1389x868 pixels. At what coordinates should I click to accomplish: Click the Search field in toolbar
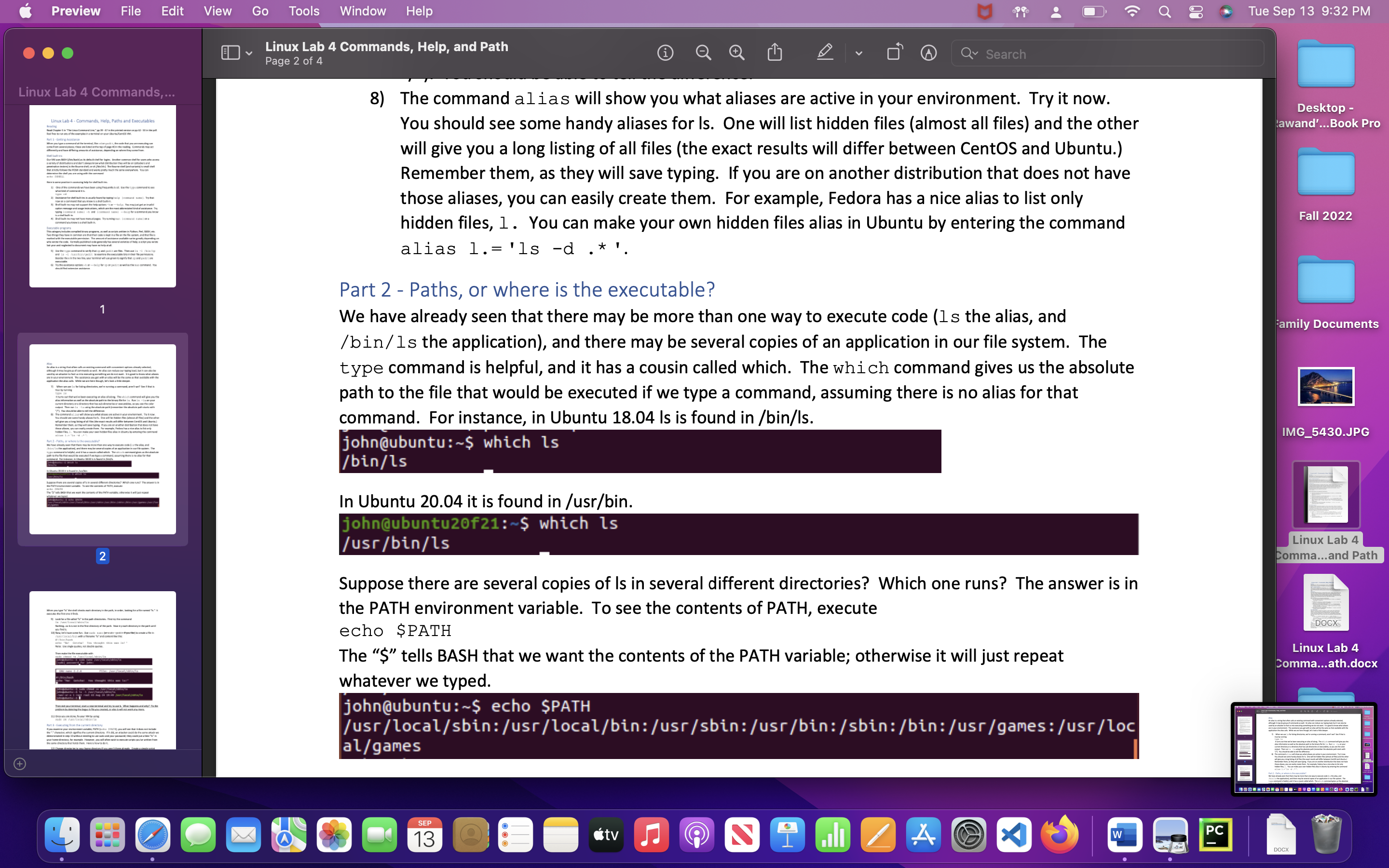pyautogui.click(x=1108, y=54)
